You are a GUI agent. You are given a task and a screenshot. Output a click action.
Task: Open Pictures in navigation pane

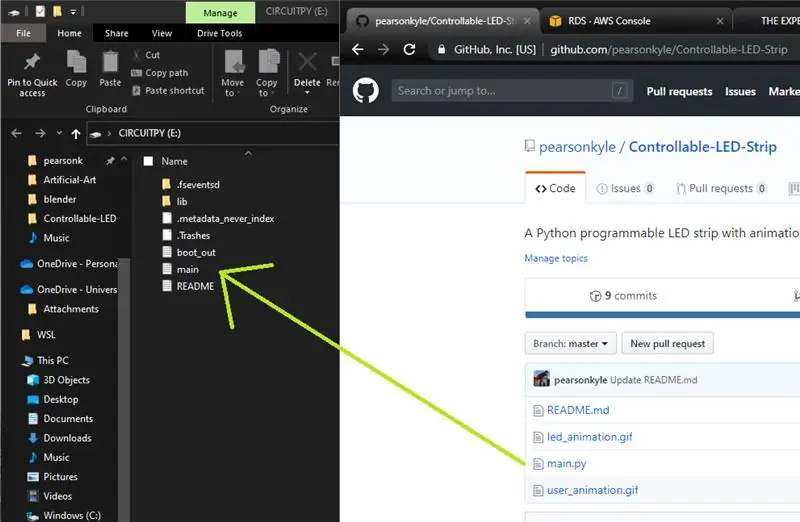click(53, 477)
